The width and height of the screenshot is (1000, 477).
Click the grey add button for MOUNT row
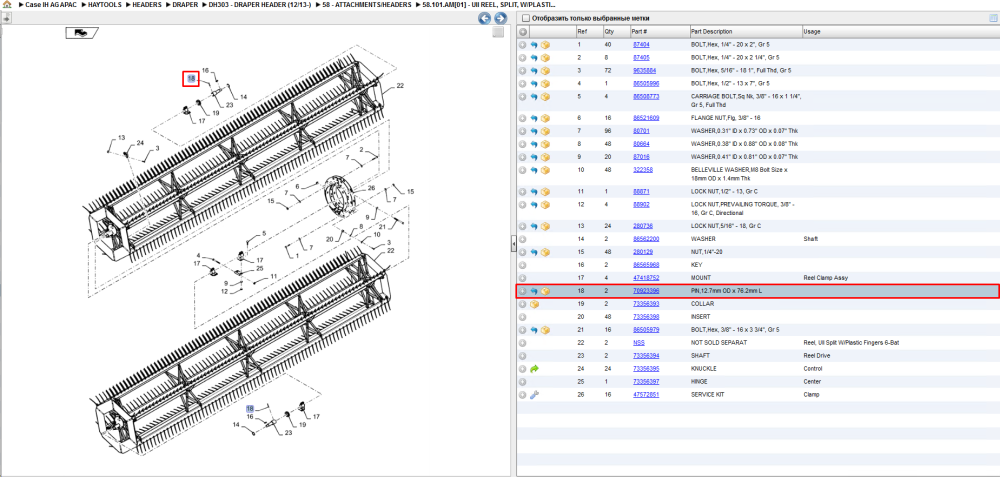pos(522,278)
